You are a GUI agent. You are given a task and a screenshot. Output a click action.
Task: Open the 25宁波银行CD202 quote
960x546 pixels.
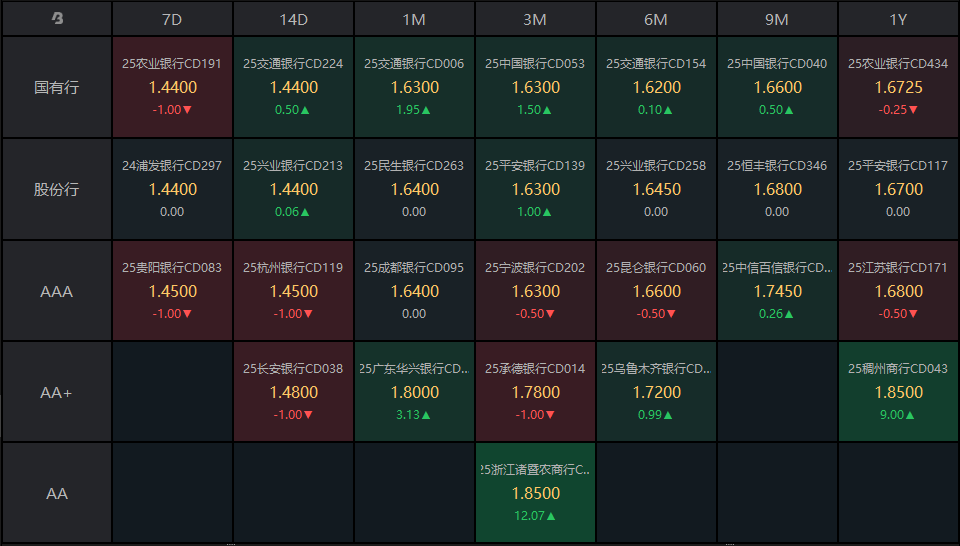tap(535, 291)
